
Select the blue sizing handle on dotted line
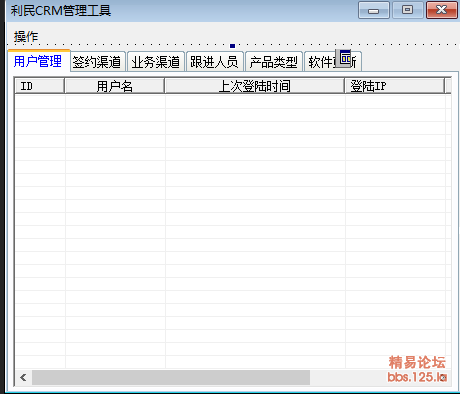(232, 46)
